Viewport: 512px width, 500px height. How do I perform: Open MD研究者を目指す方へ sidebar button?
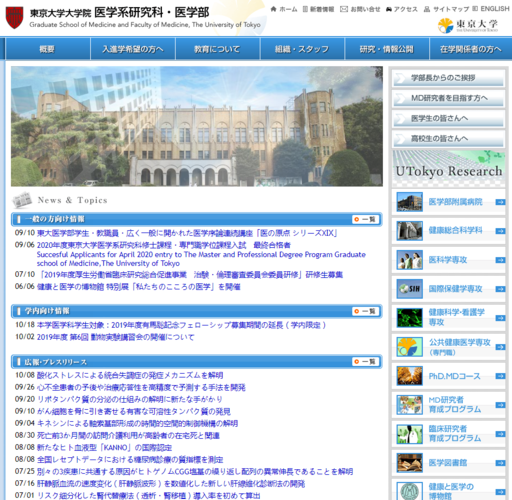(449, 98)
